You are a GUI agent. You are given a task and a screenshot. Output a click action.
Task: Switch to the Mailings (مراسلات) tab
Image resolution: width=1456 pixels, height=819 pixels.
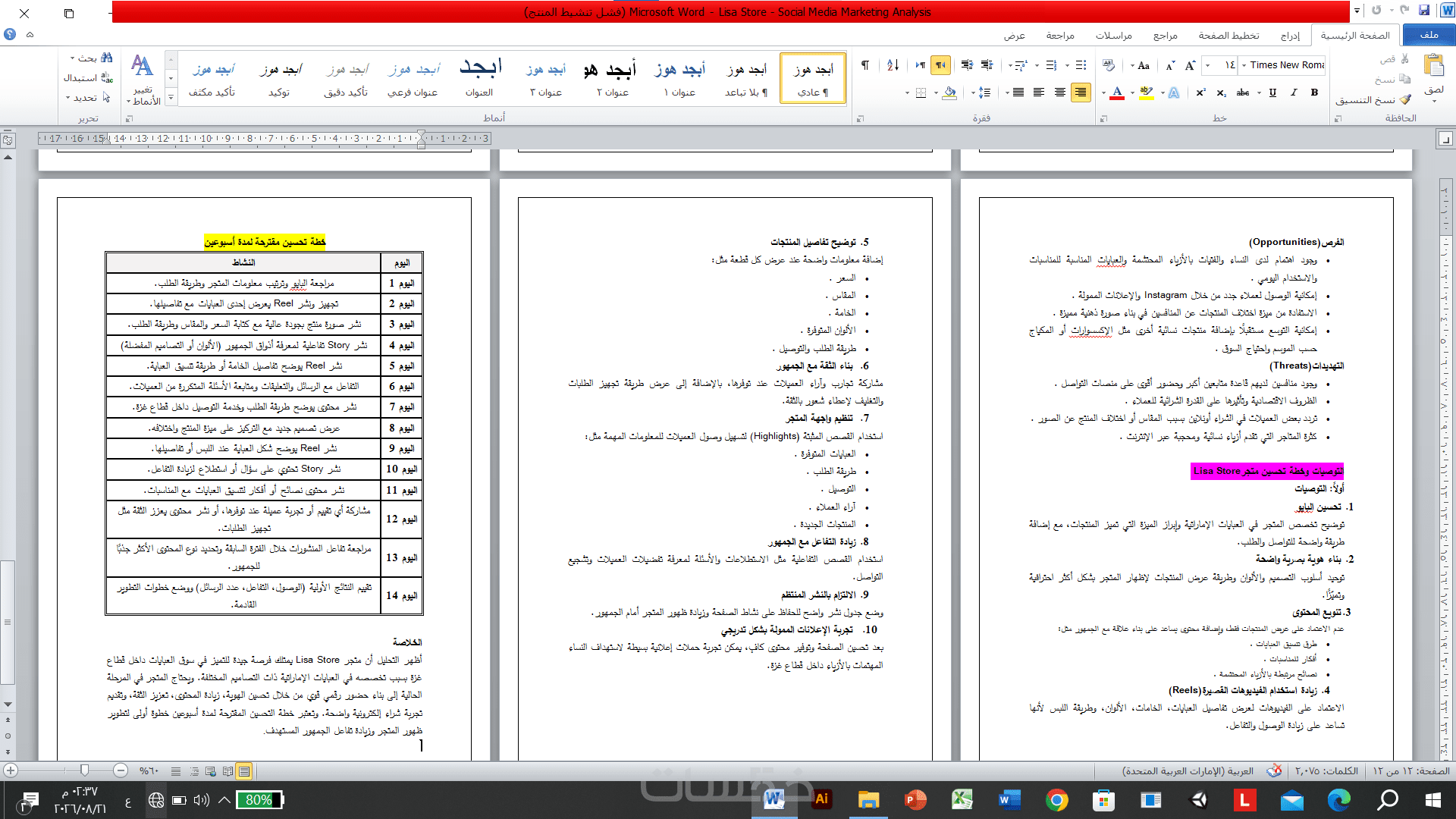1113,35
